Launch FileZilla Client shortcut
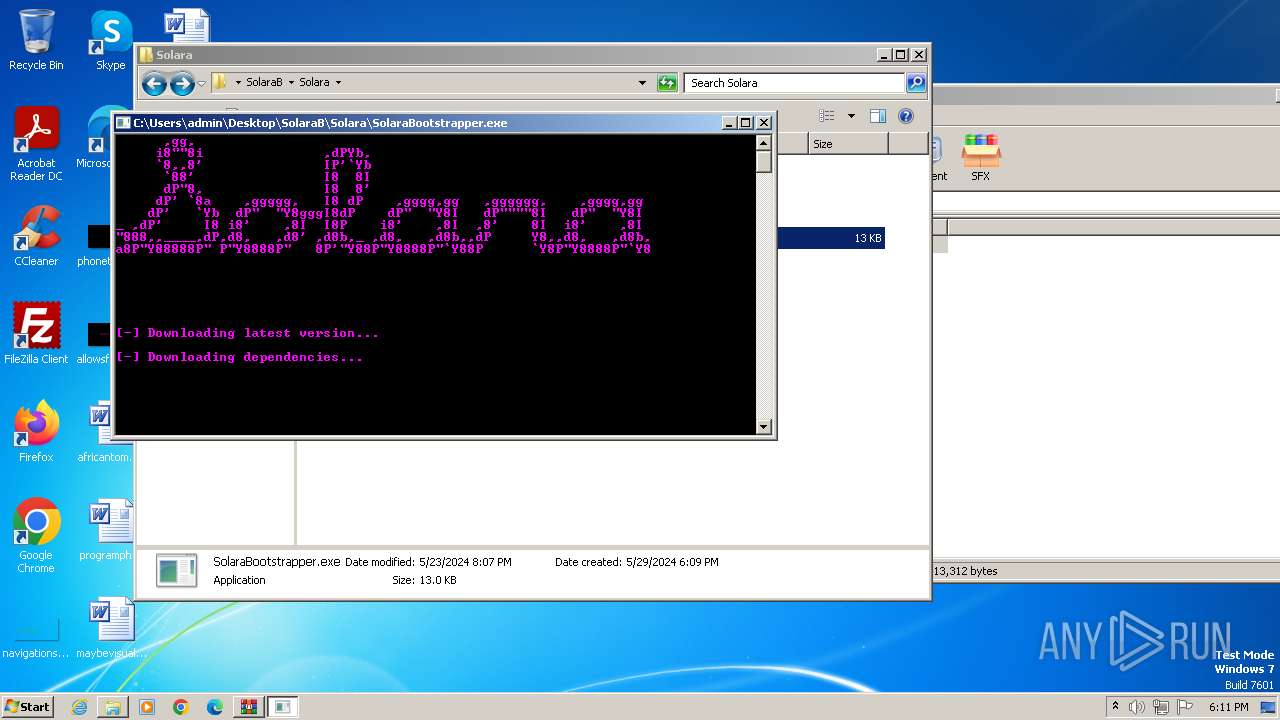The width and height of the screenshot is (1280, 720). (x=36, y=334)
